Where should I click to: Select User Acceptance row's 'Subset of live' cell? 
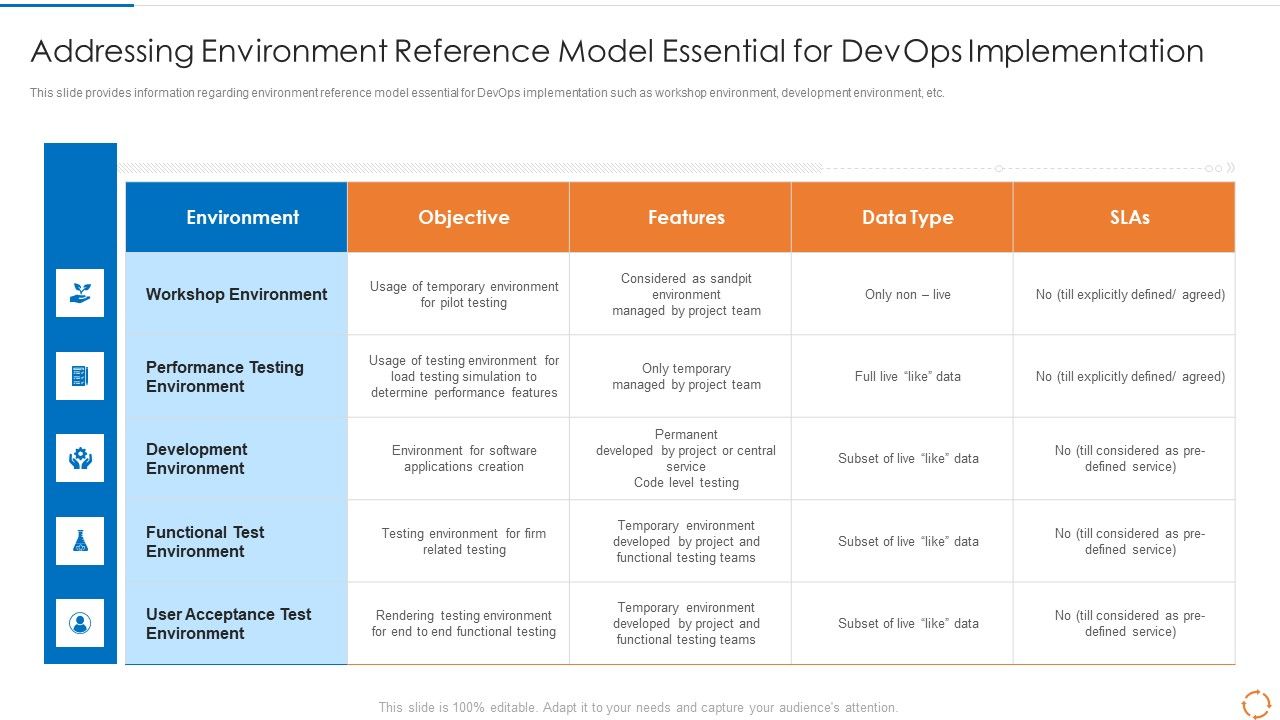(902, 623)
